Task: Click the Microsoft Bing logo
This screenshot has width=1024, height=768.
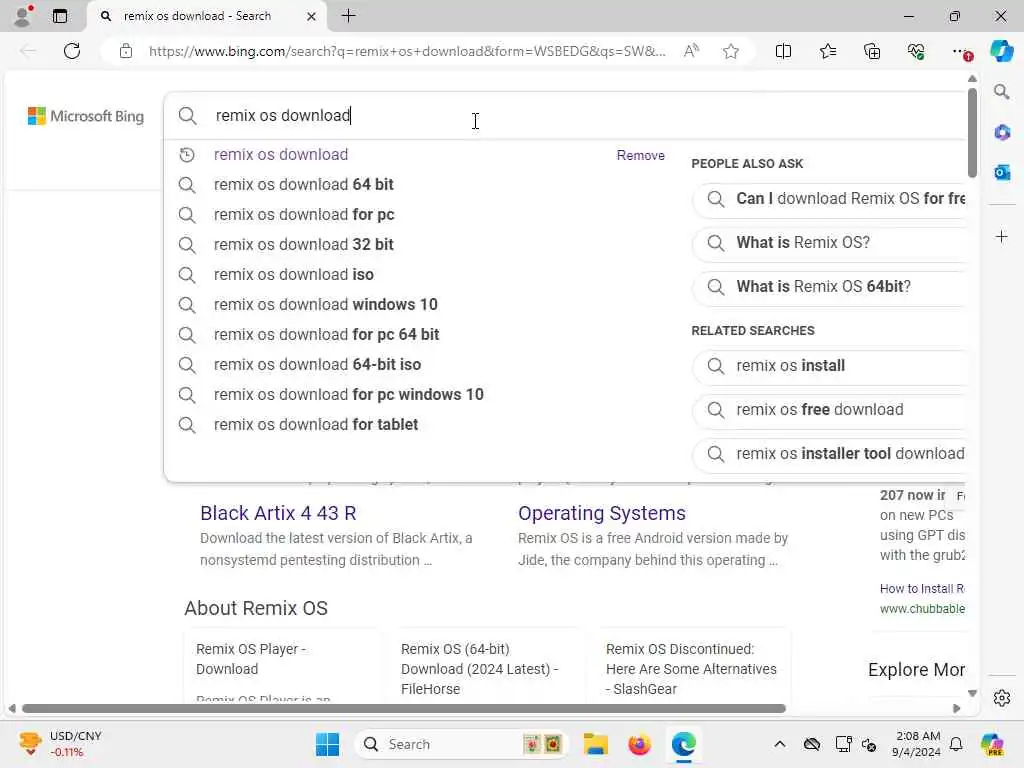Action: [x=86, y=116]
